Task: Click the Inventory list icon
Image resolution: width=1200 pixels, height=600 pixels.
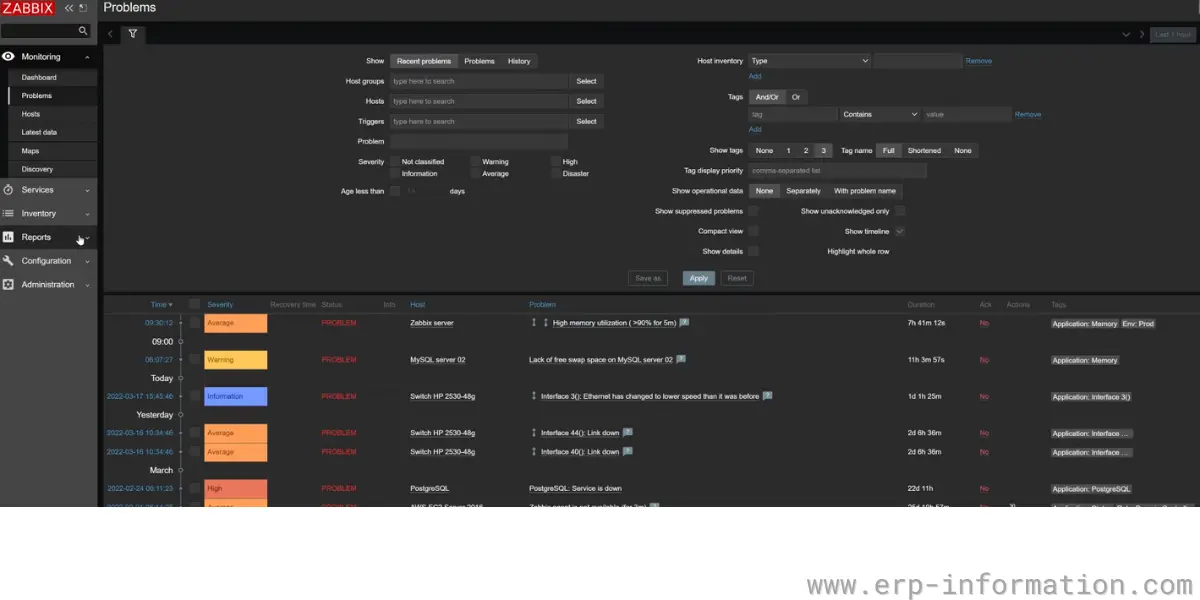Action: pos(8,214)
